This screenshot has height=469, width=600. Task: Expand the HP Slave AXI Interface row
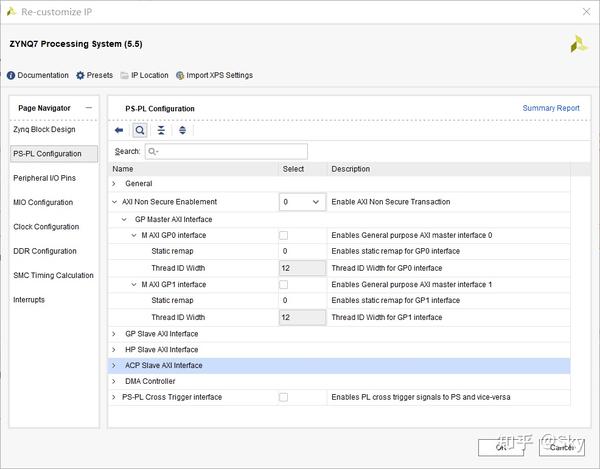tap(114, 349)
